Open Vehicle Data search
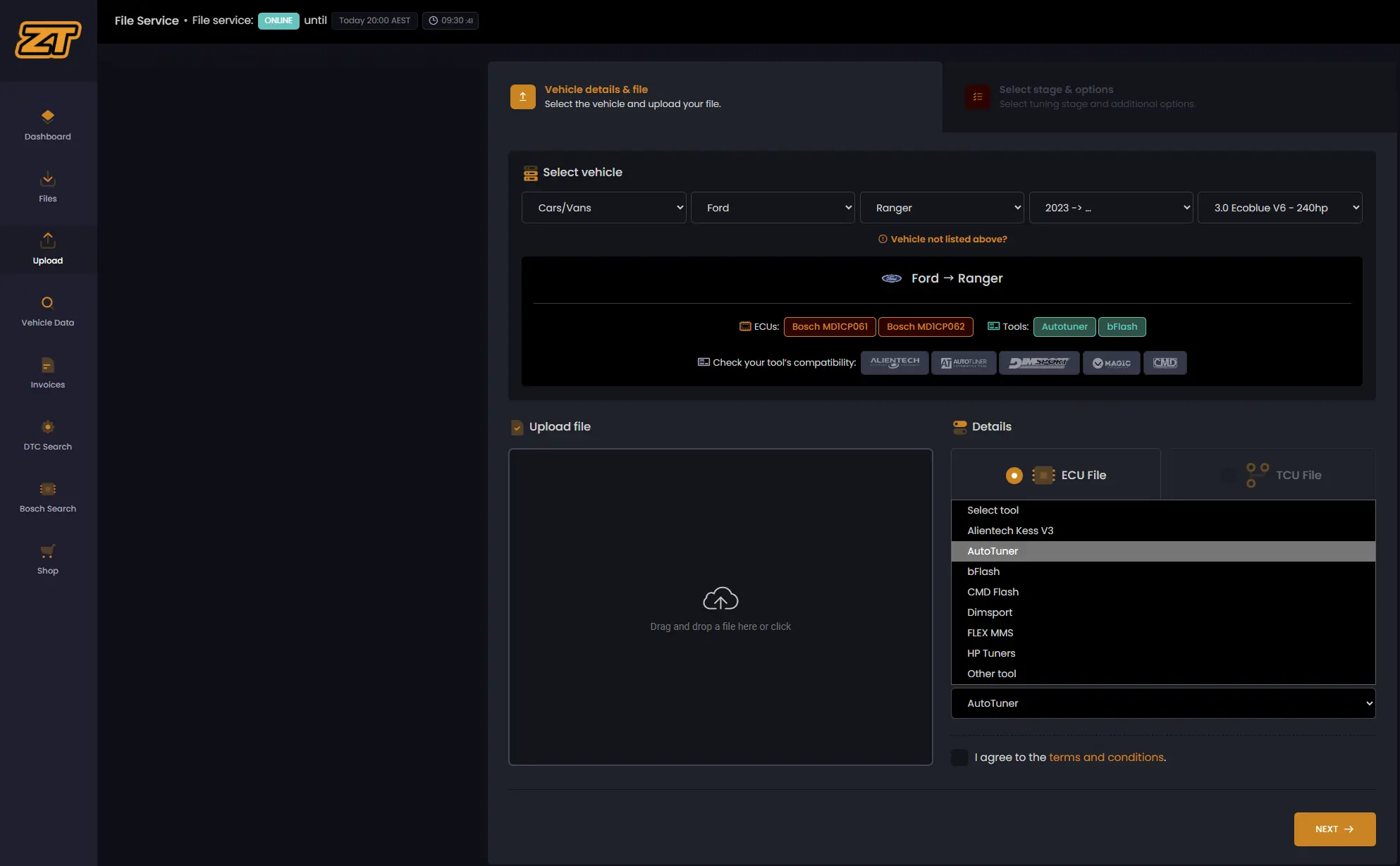 [48, 311]
